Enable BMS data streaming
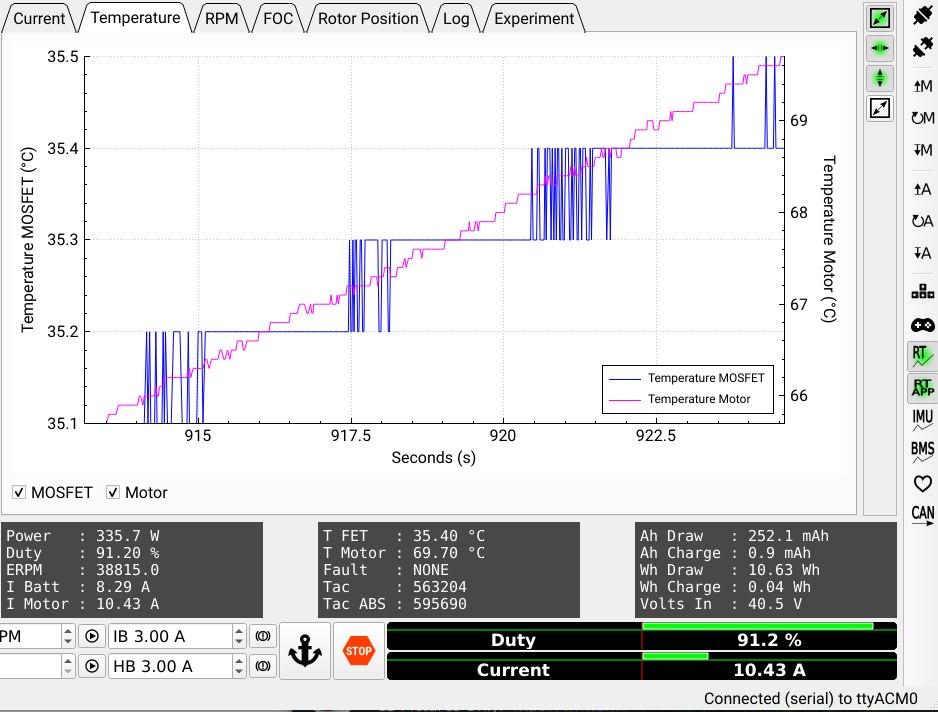938x712 pixels. click(x=922, y=450)
